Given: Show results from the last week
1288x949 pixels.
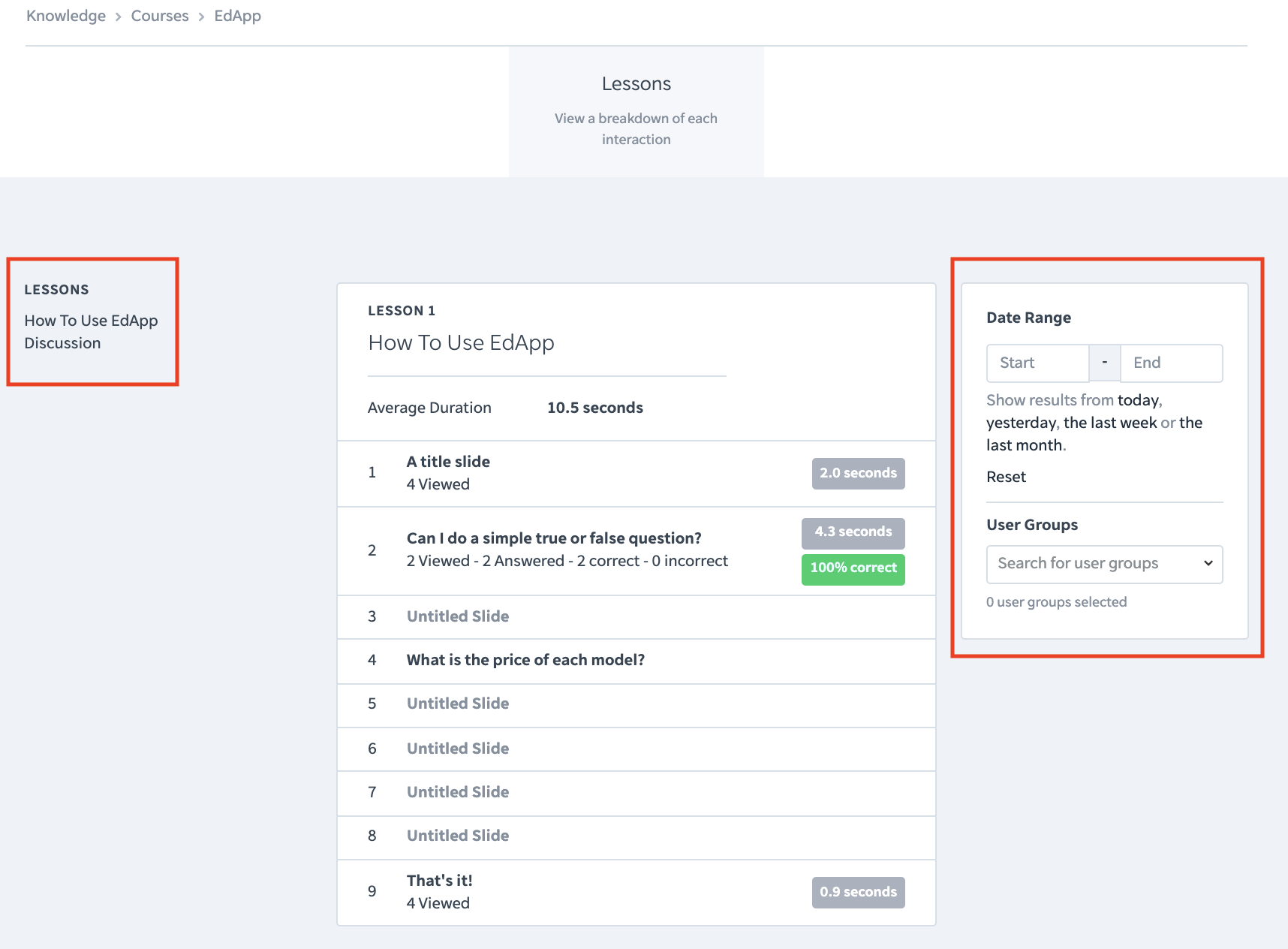Looking at the screenshot, I should [1110, 423].
